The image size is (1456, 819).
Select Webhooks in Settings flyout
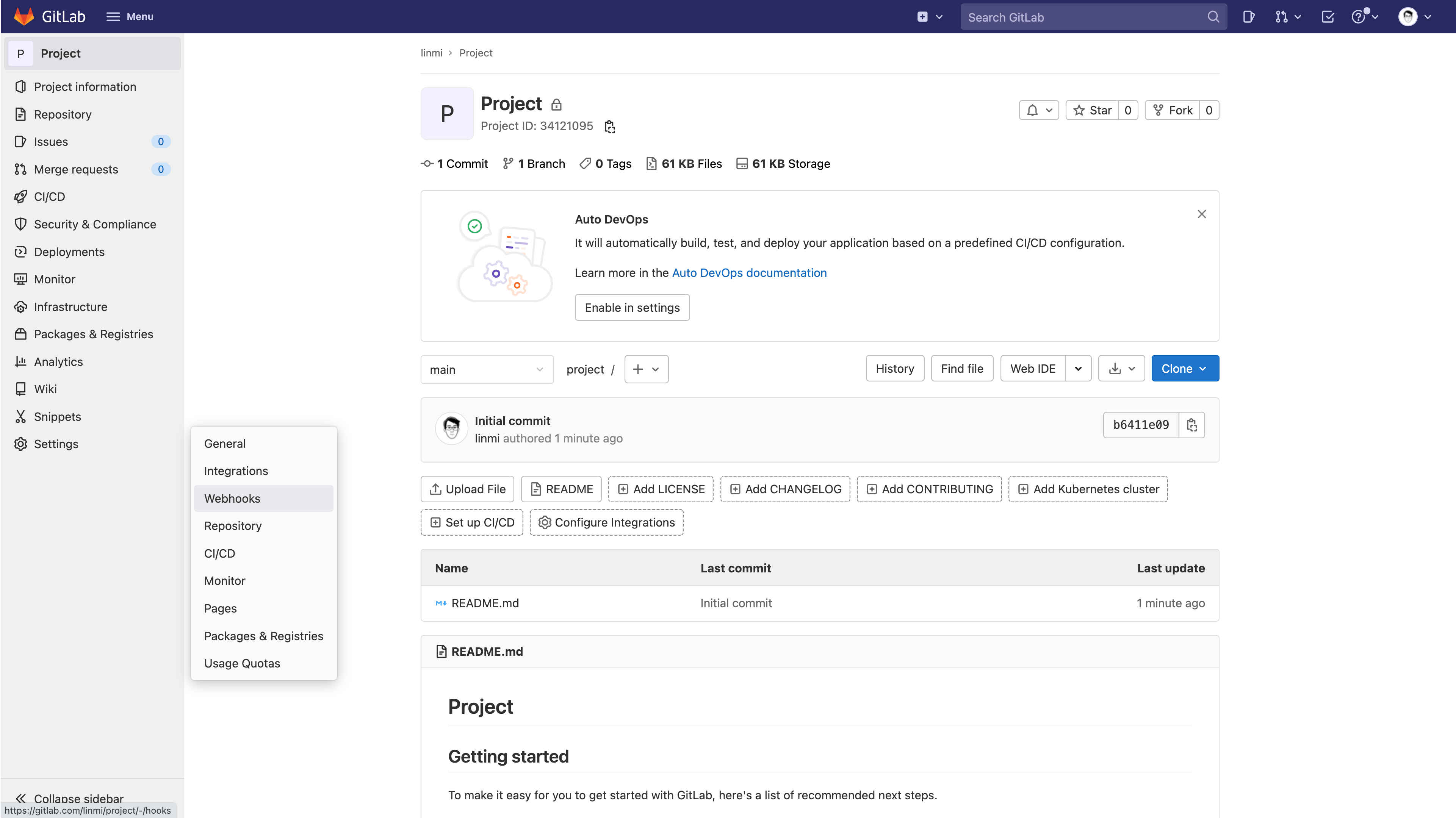point(263,499)
